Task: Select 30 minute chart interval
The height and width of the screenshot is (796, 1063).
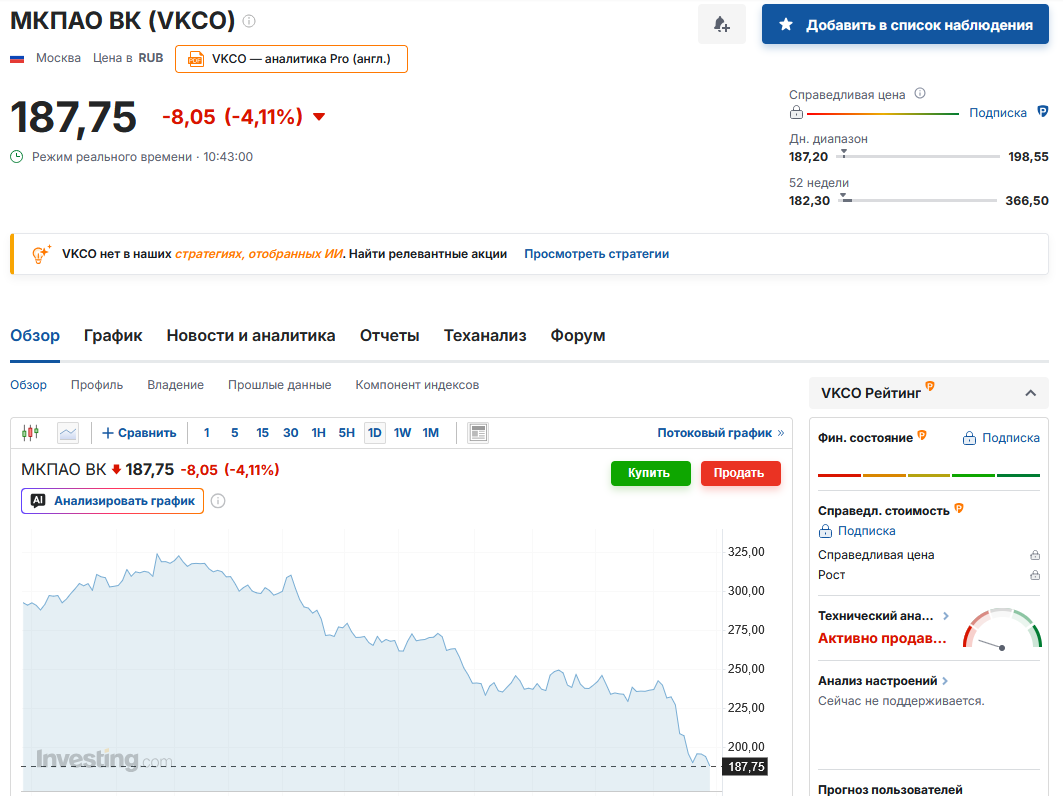Action: click(291, 433)
